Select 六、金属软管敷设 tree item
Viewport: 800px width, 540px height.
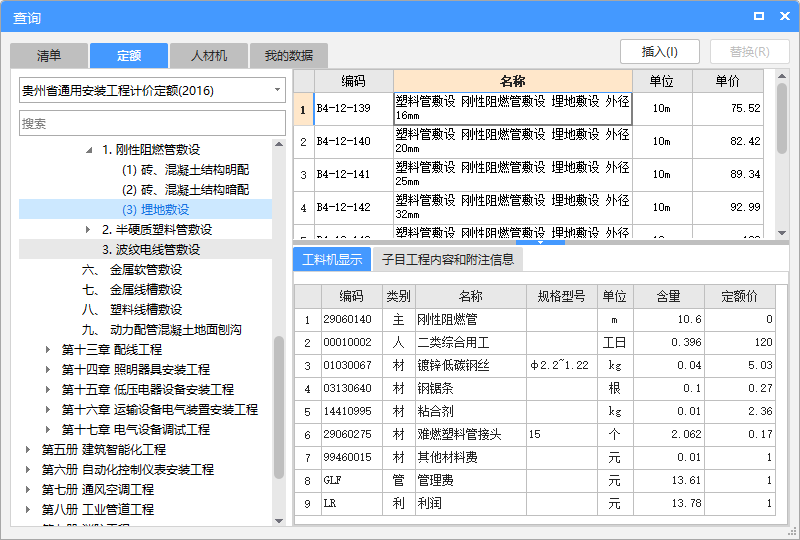[x=132, y=269]
